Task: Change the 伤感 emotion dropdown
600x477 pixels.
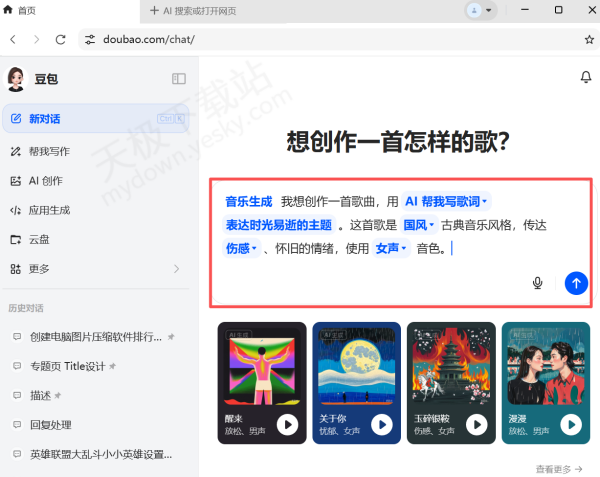Action: tap(241, 249)
